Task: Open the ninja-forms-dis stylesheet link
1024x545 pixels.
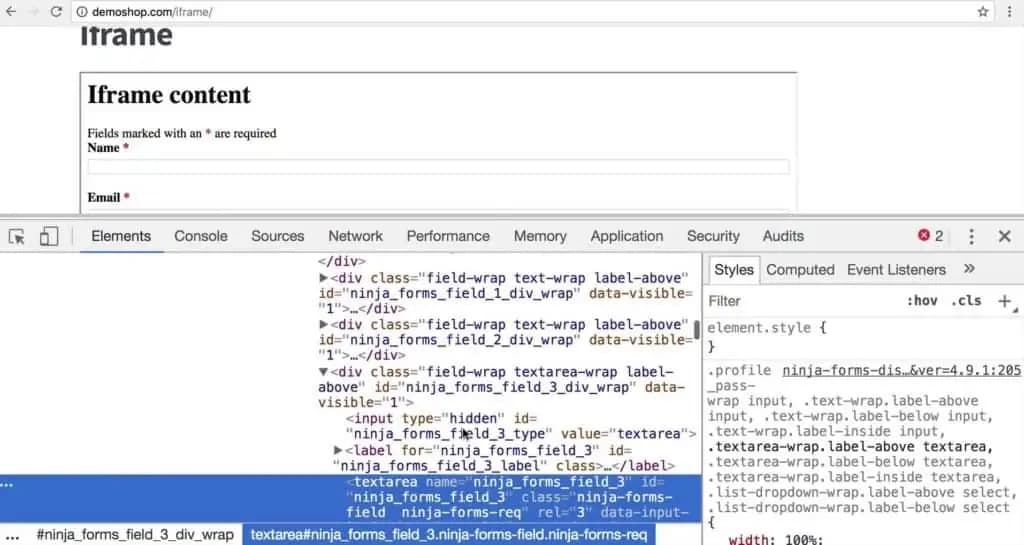Action: click(x=901, y=370)
